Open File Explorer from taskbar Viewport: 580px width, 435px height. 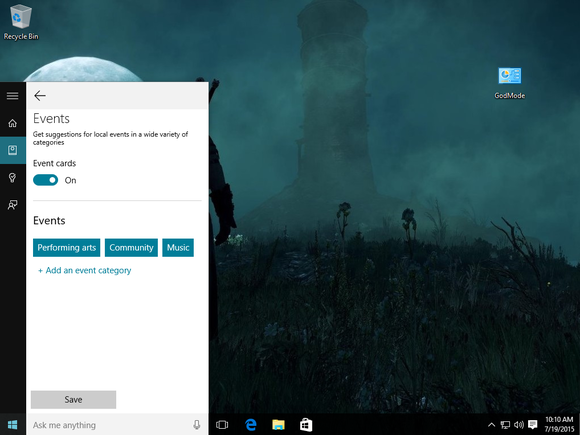278,425
